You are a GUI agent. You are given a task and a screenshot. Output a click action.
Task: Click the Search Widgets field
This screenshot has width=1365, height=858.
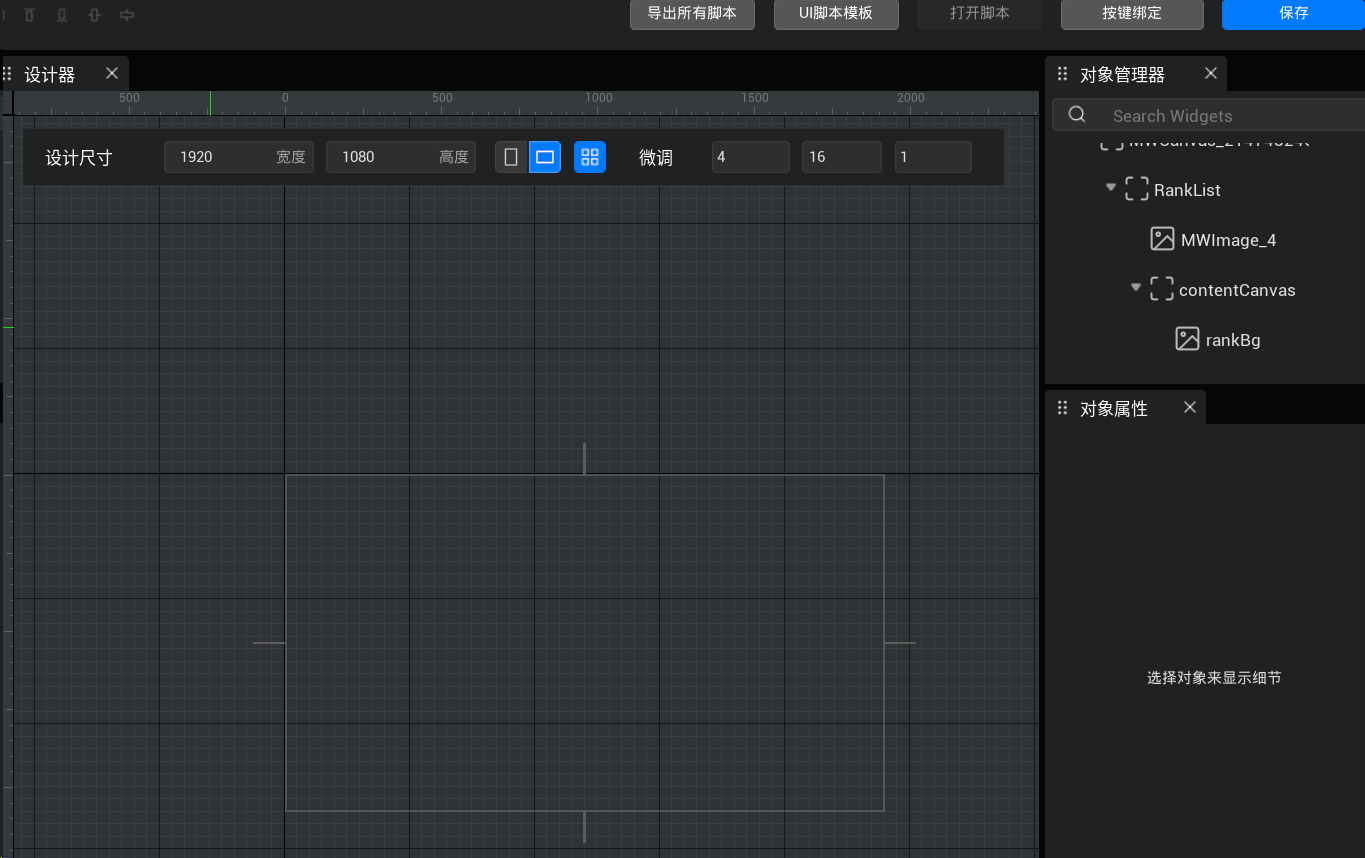[1210, 115]
